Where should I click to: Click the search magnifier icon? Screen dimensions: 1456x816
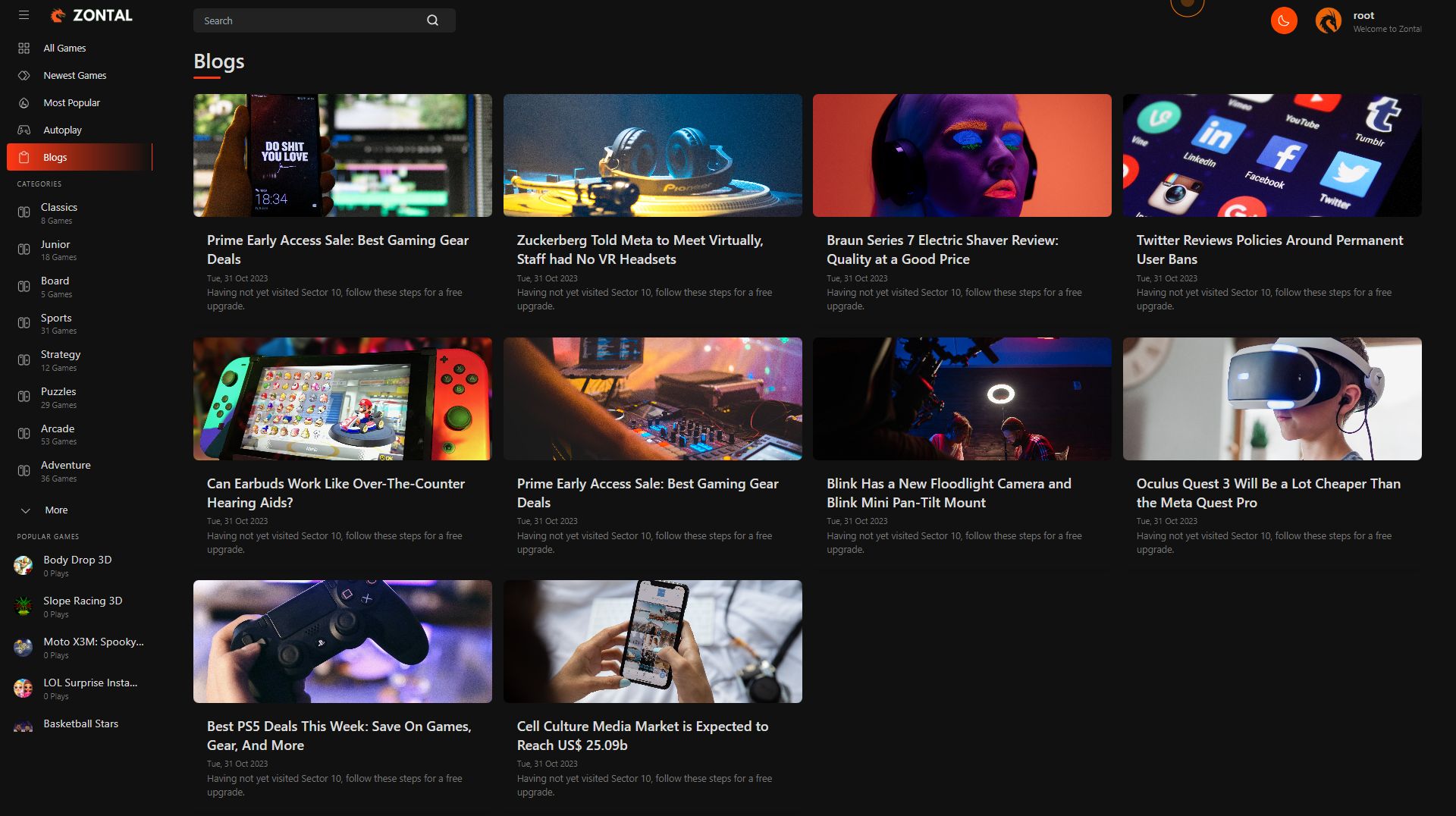click(432, 20)
